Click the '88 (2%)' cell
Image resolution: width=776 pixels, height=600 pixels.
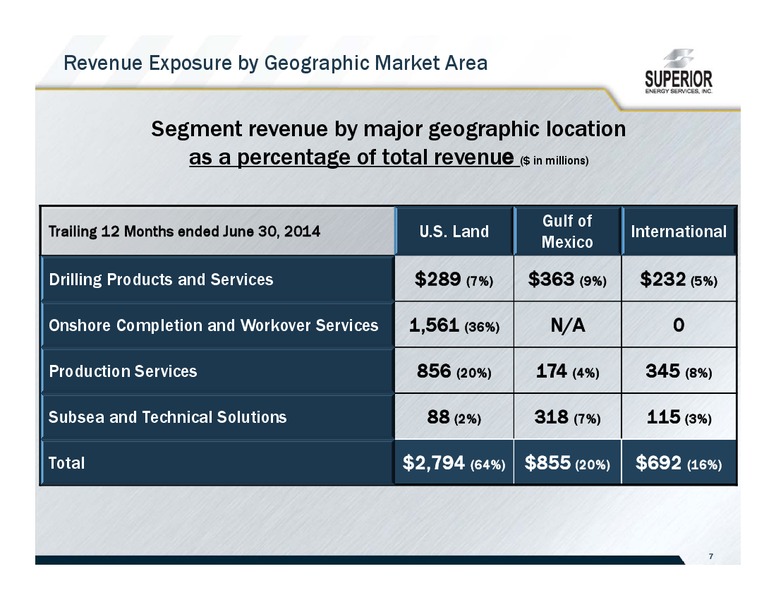(454, 417)
